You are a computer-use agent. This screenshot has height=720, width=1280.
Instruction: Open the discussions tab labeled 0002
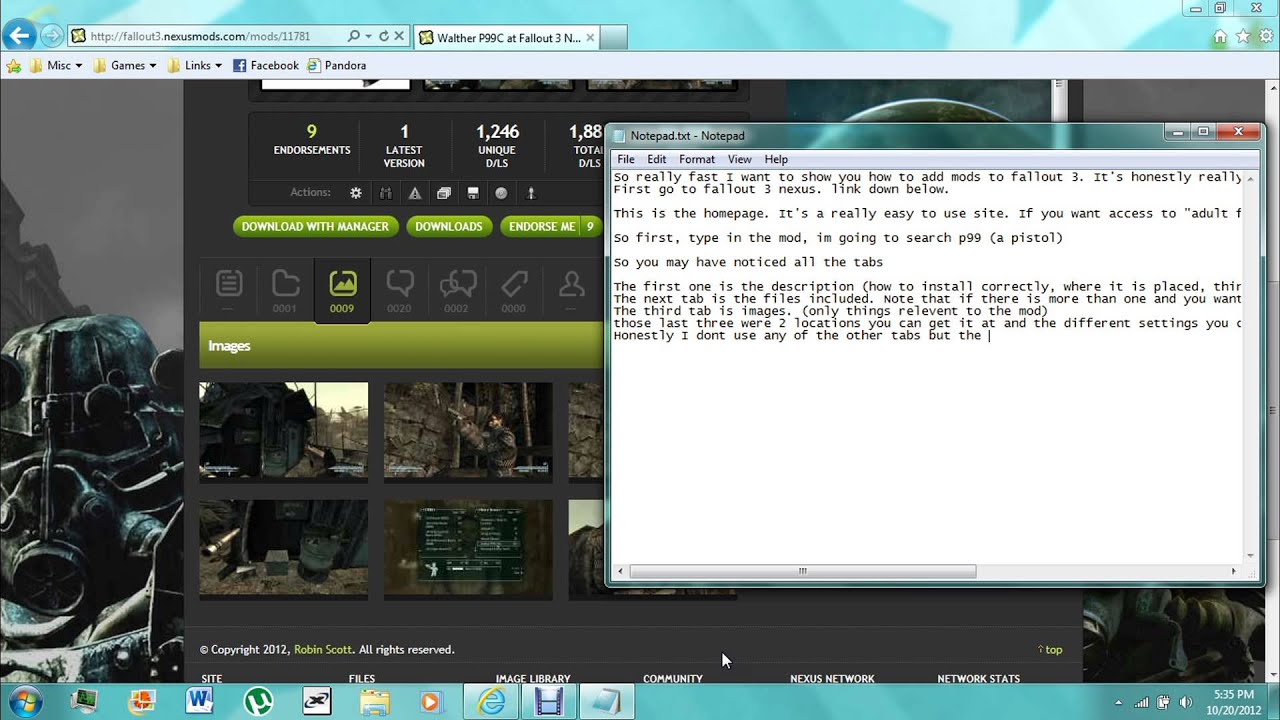456,290
